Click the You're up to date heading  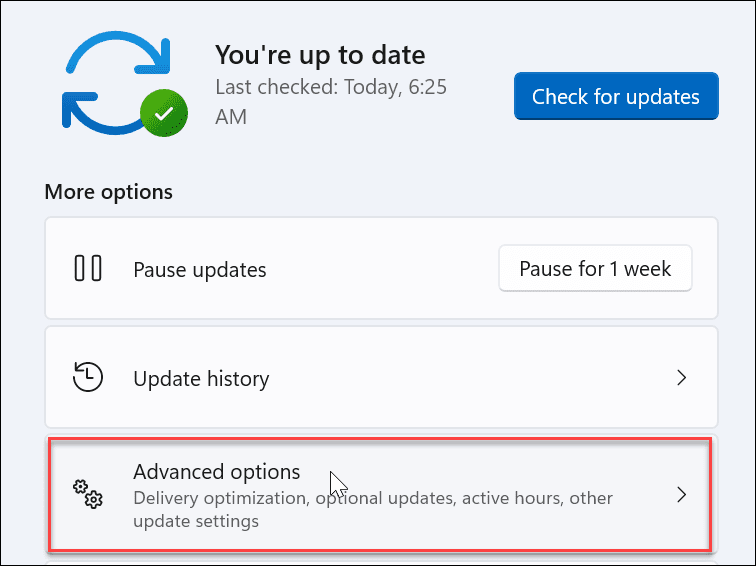(320, 54)
